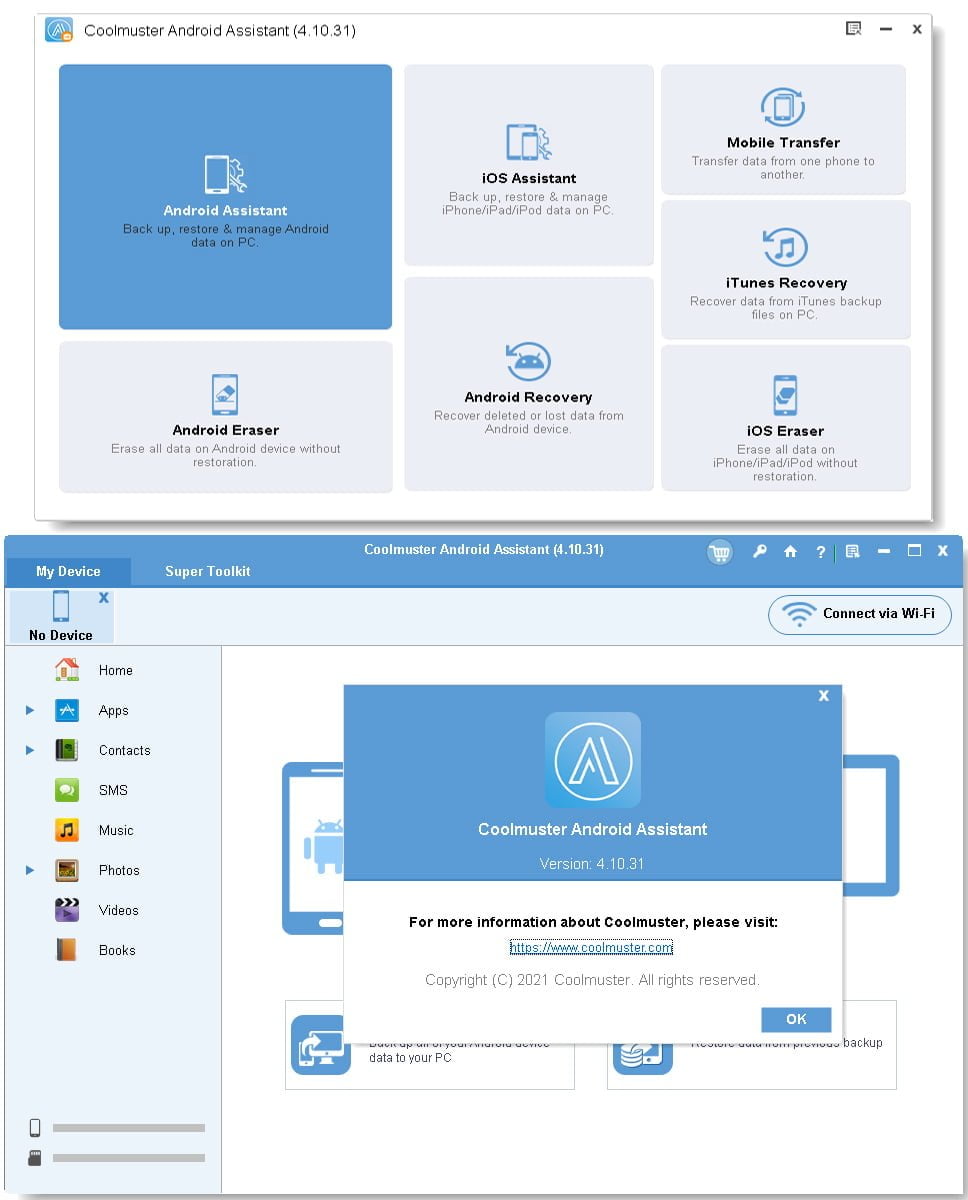The width and height of the screenshot is (968, 1200).
Task: Select SMS in the sidebar
Action: [112, 790]
